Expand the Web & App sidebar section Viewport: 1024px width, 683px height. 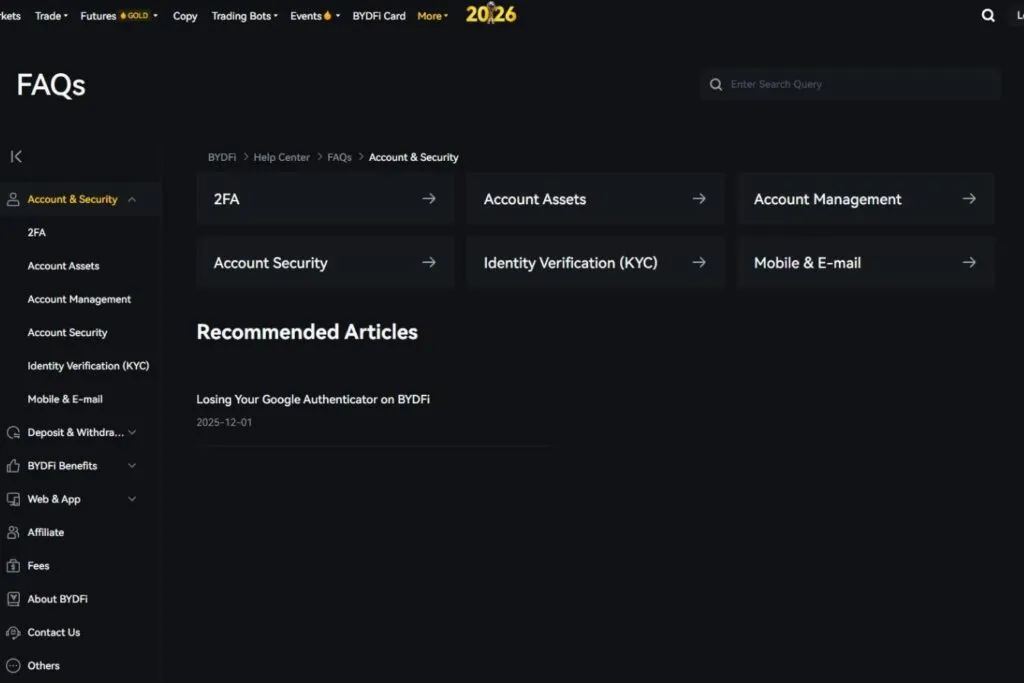coord(132,499)
